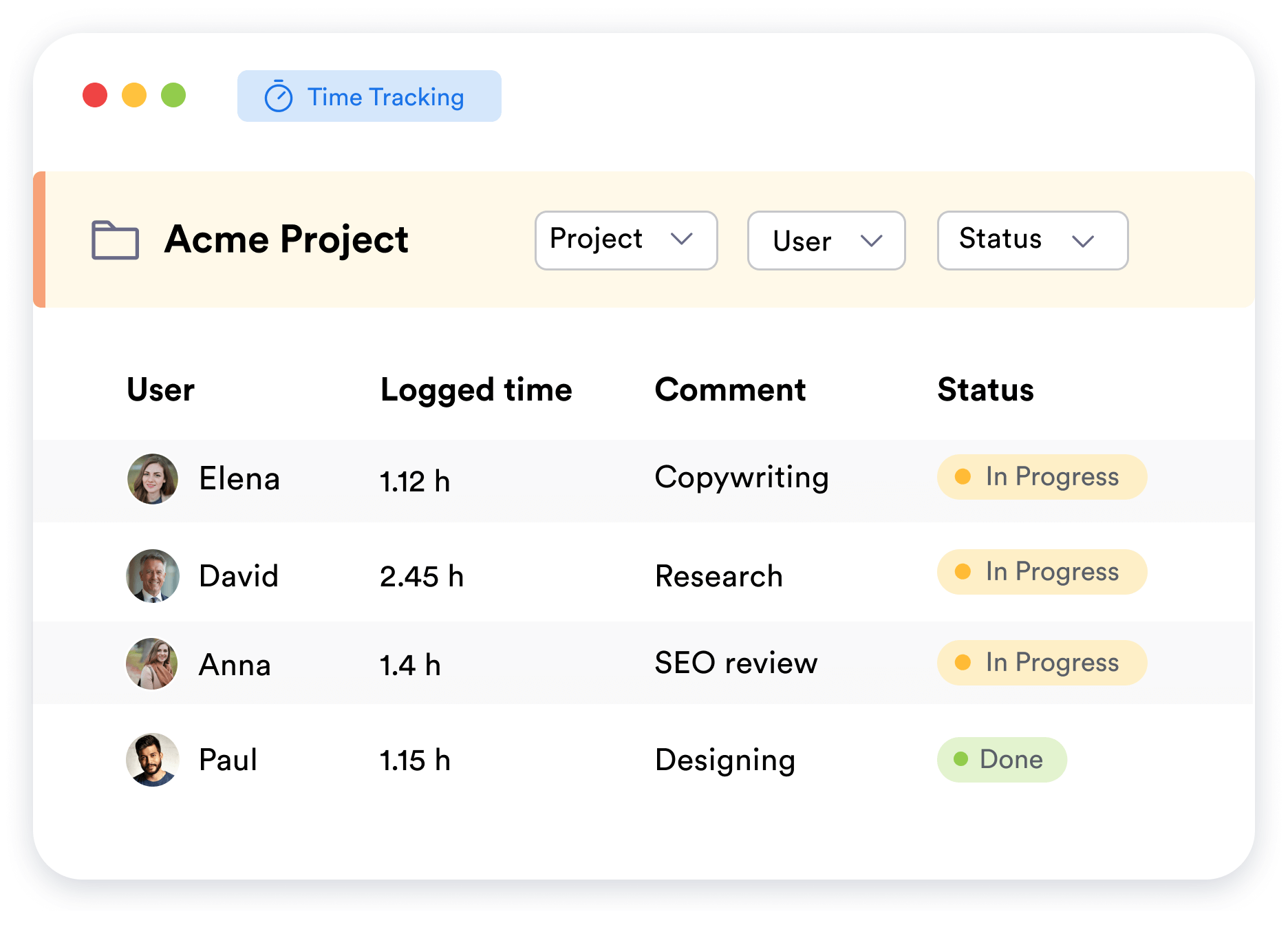Select the Time Tracking tab

pyautogui.click(x=369, y=96)
